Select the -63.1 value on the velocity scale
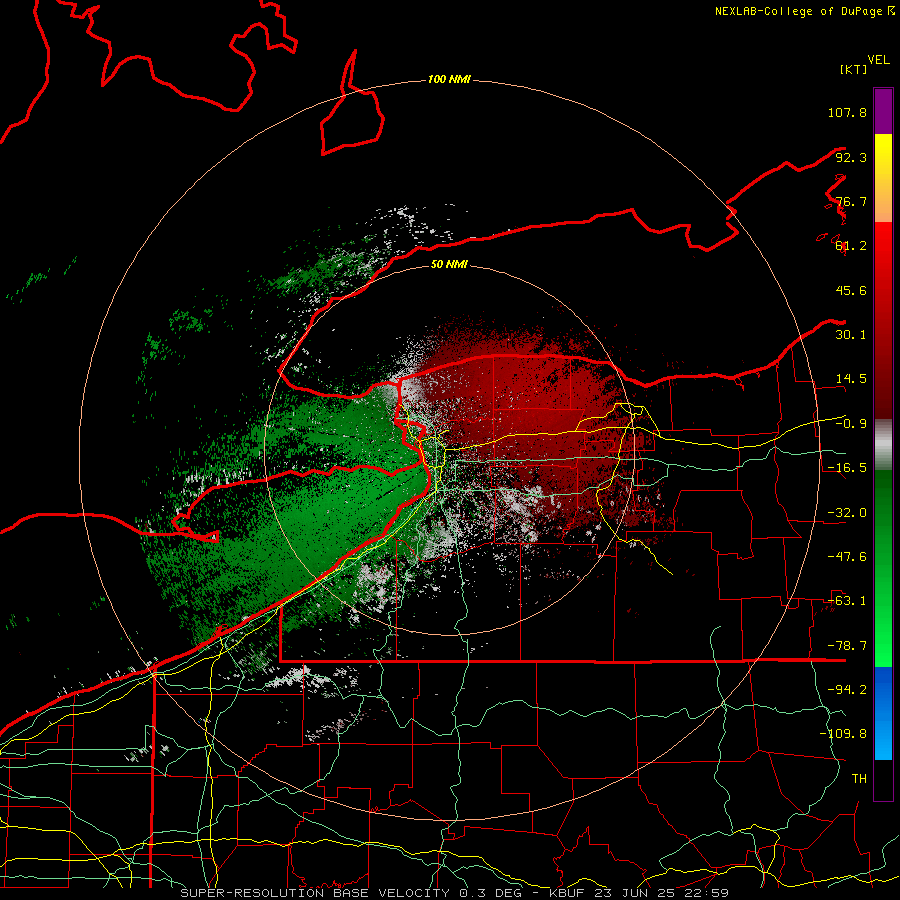The width and height of the screenshot is (900, 900). (847, 601)
